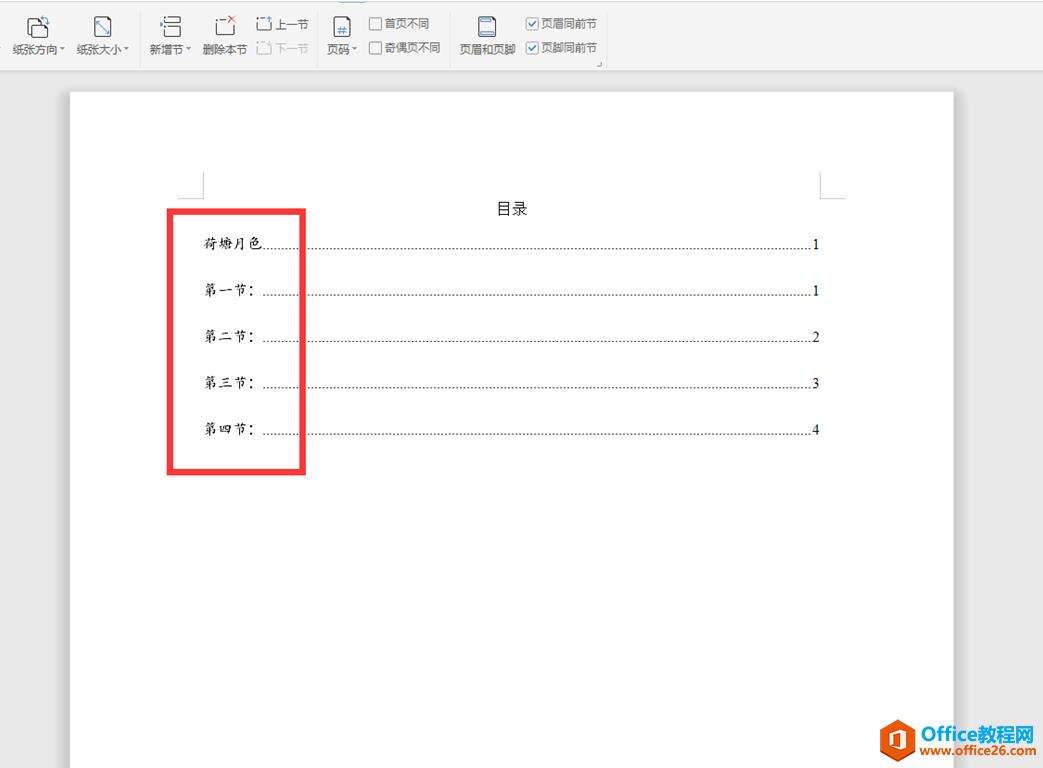The height and width of the screenshot is (768, 1043).
Task: Toggle the 首页不同 checkbox
Action: coord(375,24)
